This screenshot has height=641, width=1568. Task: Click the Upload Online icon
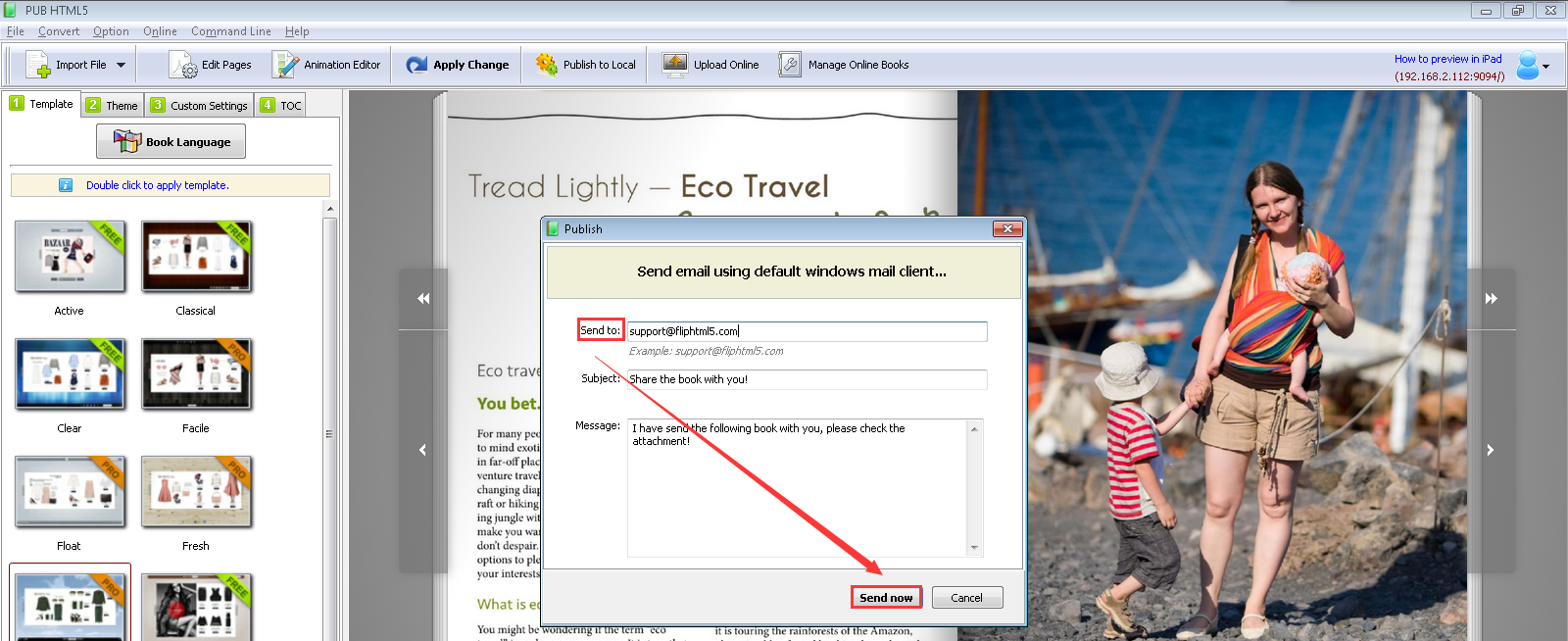click(x=674, y=65)
